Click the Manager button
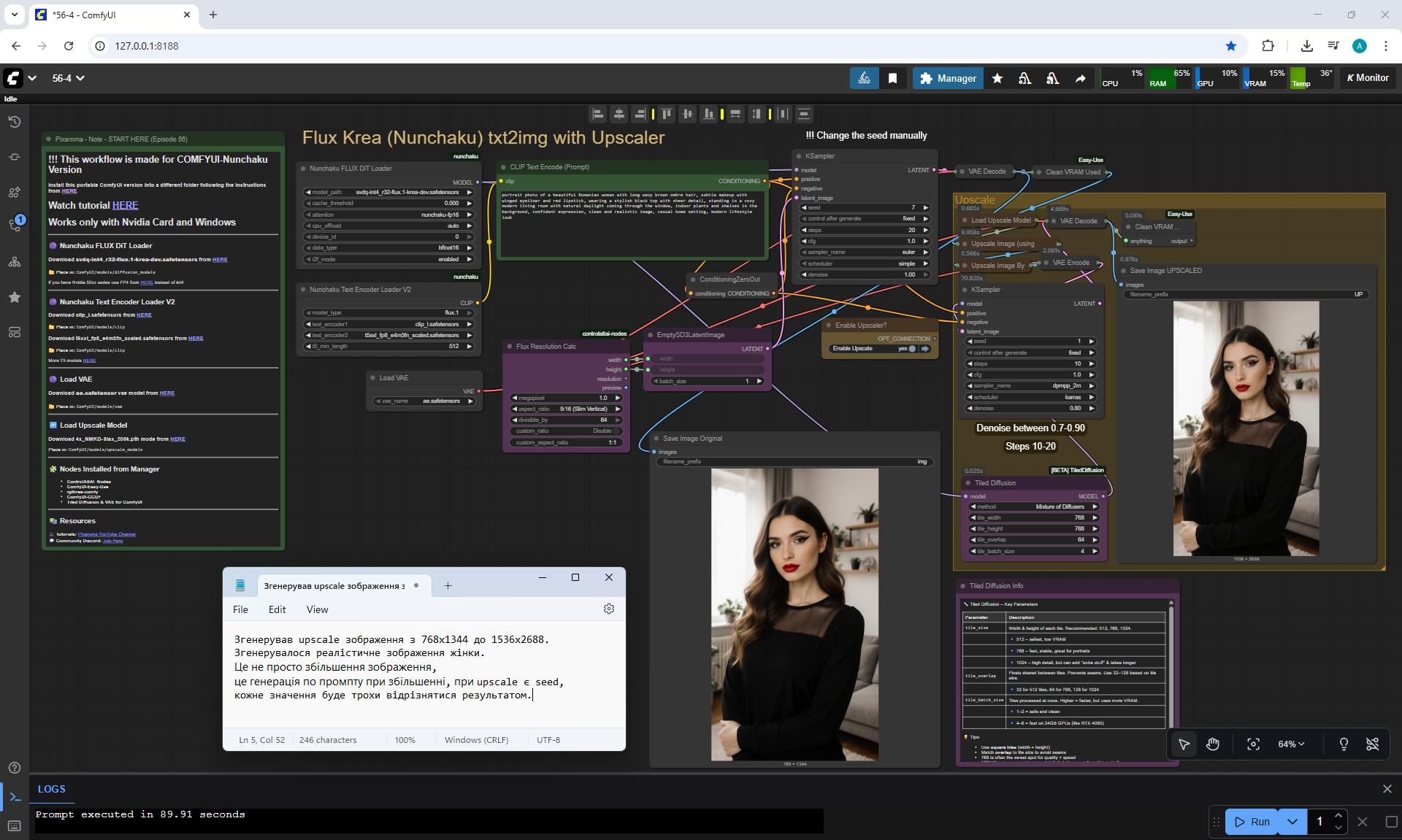 [x=948, y=78]
